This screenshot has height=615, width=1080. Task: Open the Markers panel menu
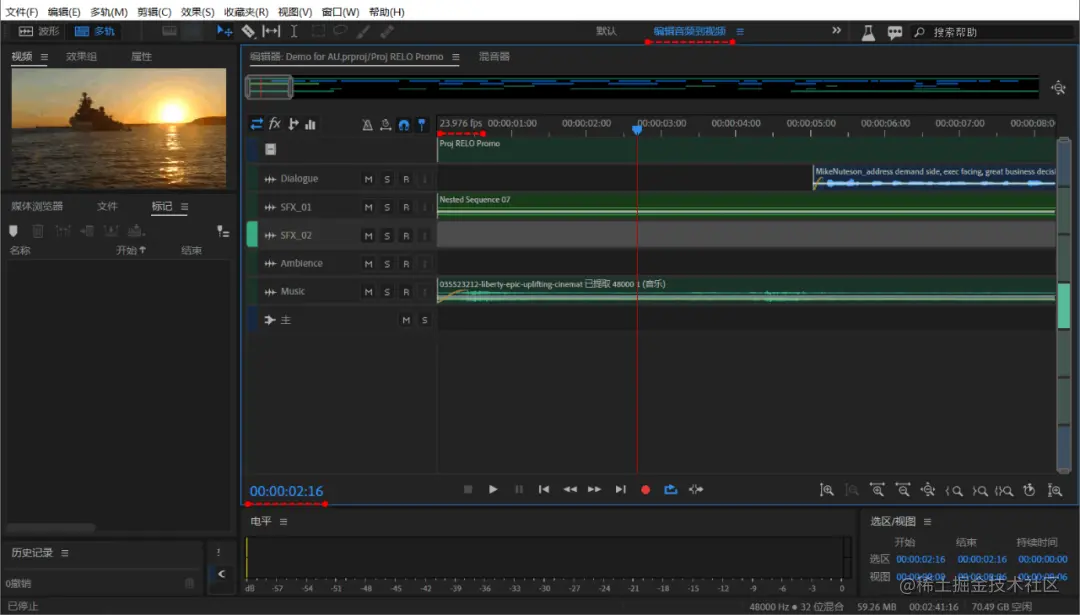pyautogui.click(x=184, y=207)
